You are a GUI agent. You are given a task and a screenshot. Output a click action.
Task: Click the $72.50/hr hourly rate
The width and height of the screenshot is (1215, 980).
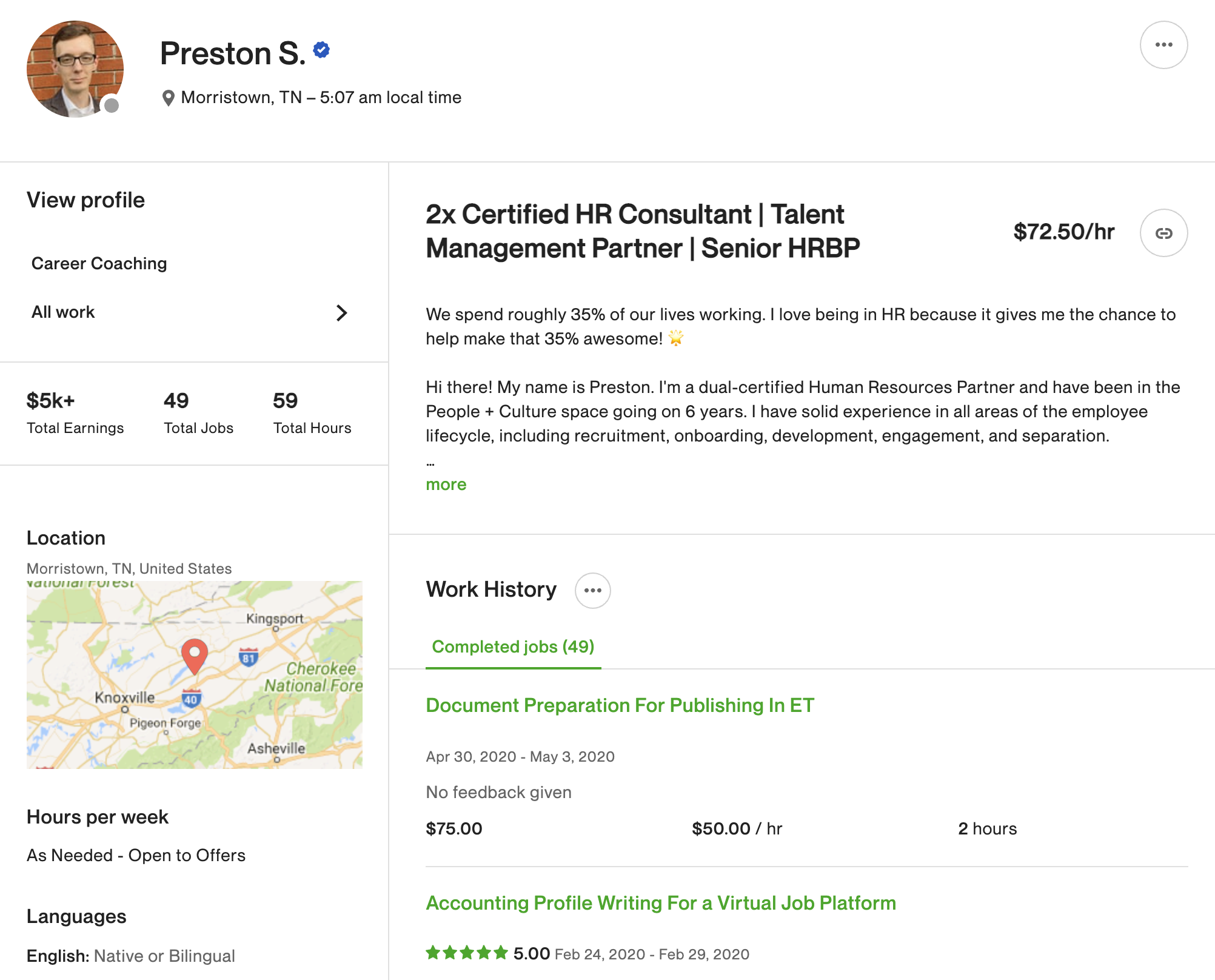point(1063,230)
